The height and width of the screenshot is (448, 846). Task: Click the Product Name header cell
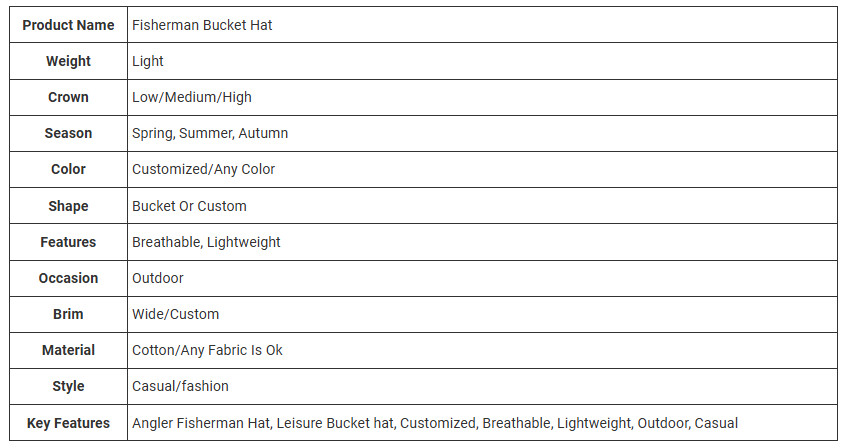68,25
